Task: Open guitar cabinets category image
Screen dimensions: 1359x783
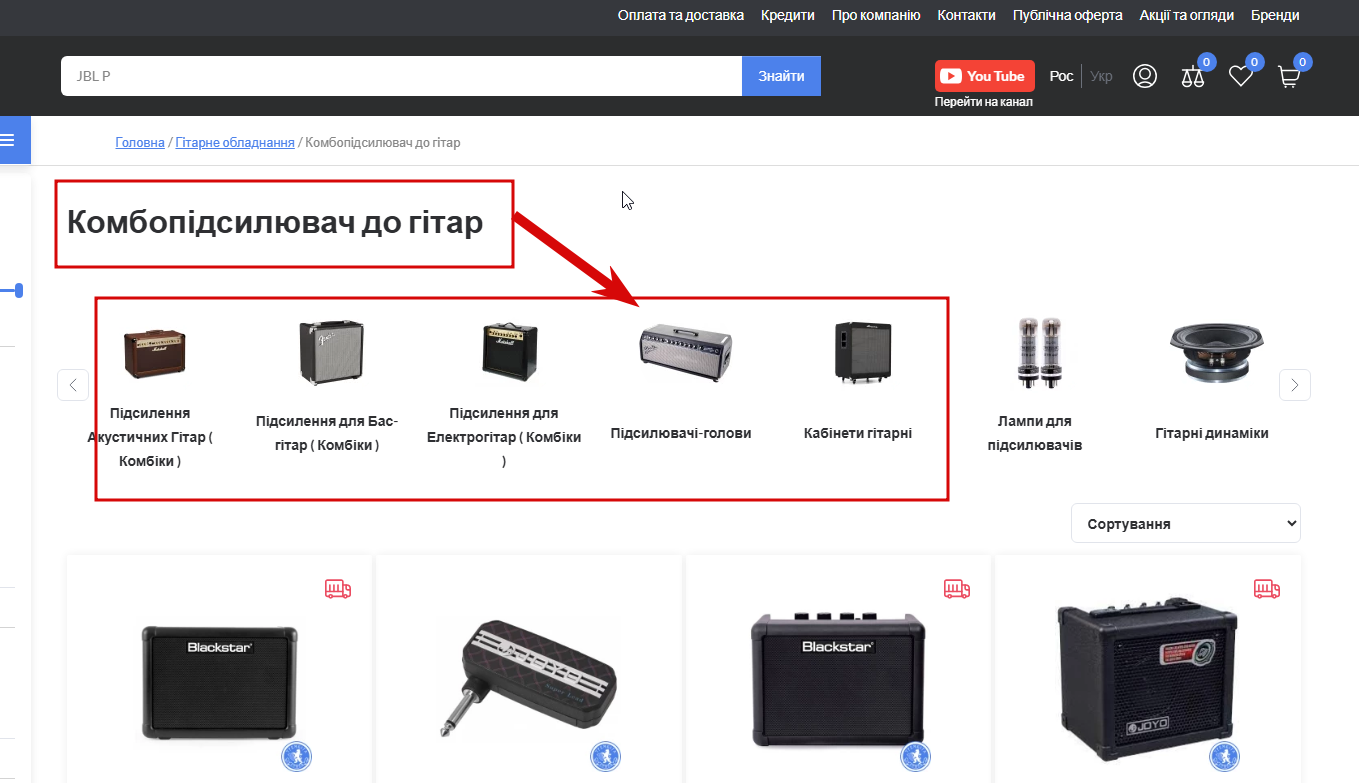Action: coord(862,352)
